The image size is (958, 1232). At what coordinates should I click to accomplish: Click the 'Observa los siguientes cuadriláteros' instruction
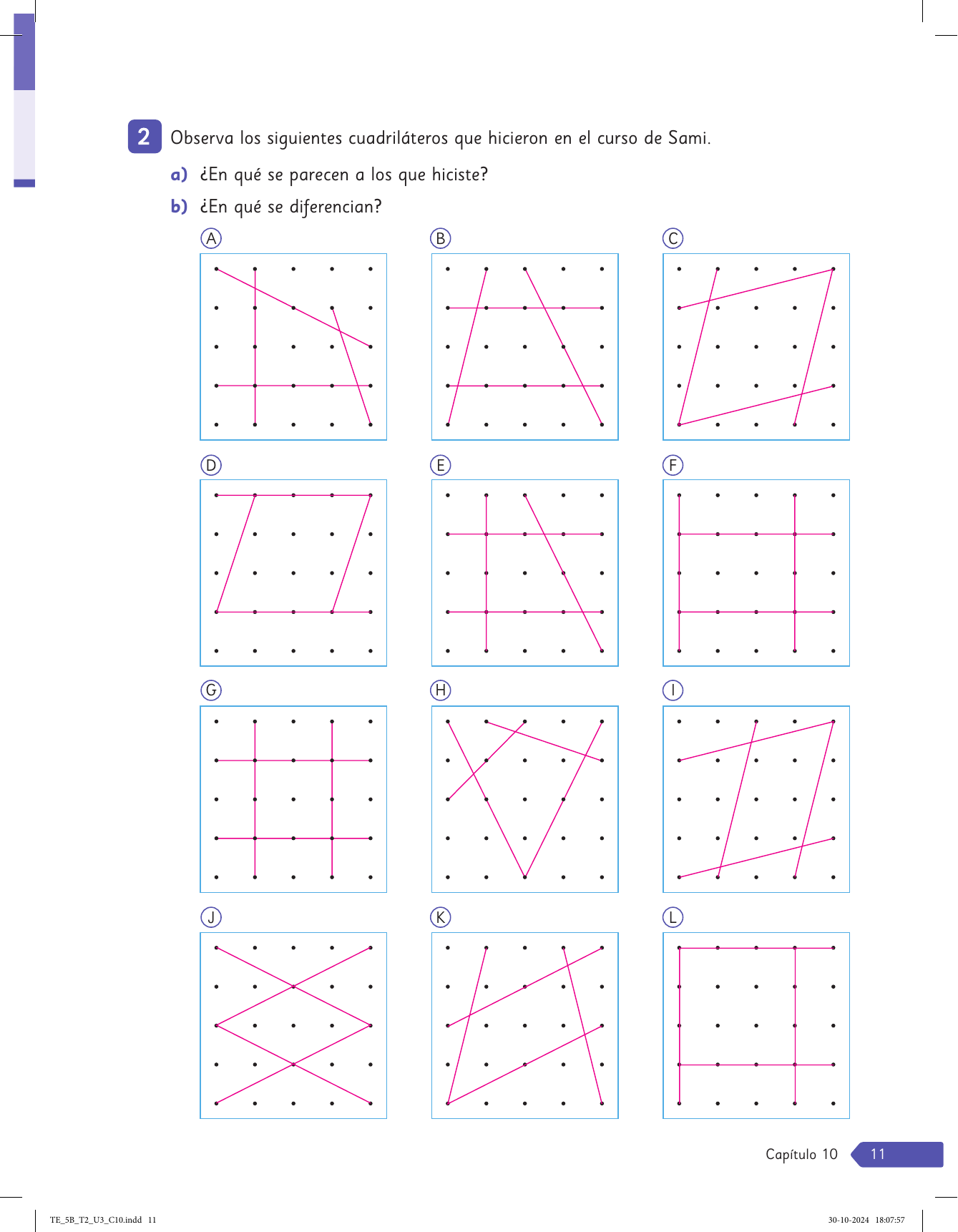coord(441,137)
